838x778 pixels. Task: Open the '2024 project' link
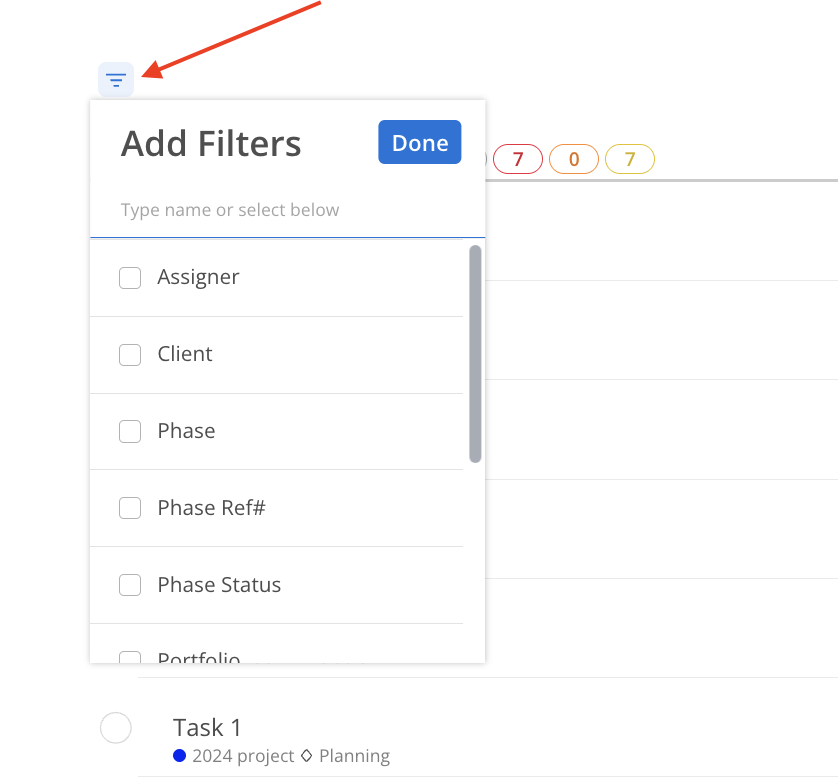click(243, 756)
